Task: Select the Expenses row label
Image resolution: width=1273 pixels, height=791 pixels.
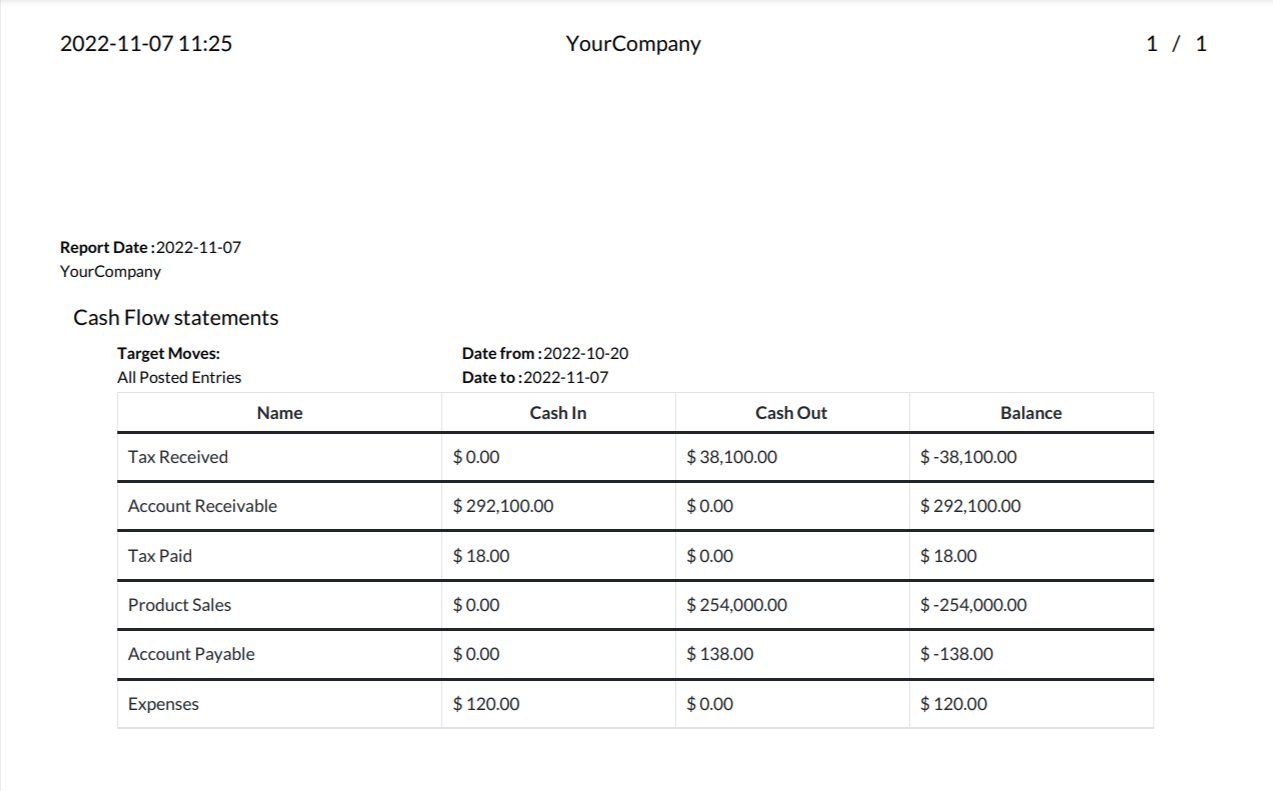Action: pyautogui.click(x=163, y=704)
